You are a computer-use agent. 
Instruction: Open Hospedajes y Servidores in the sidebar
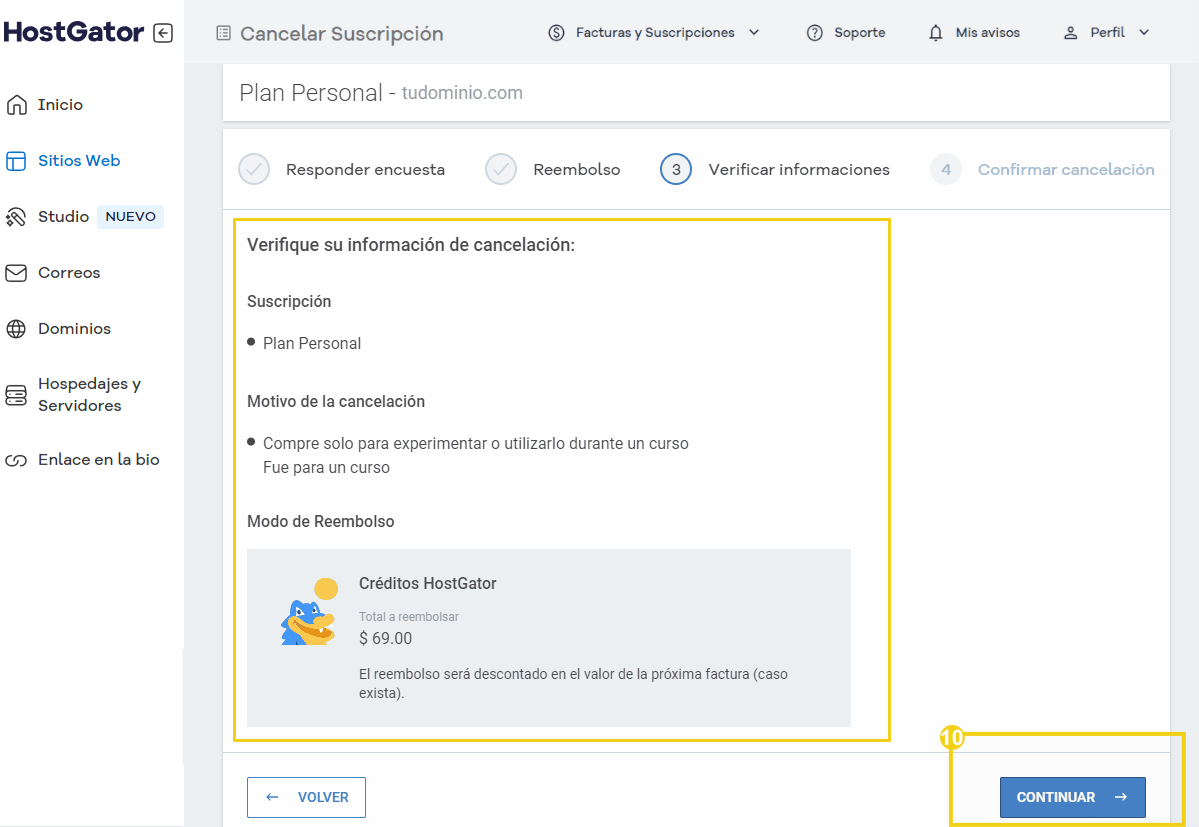coord(89,394)
